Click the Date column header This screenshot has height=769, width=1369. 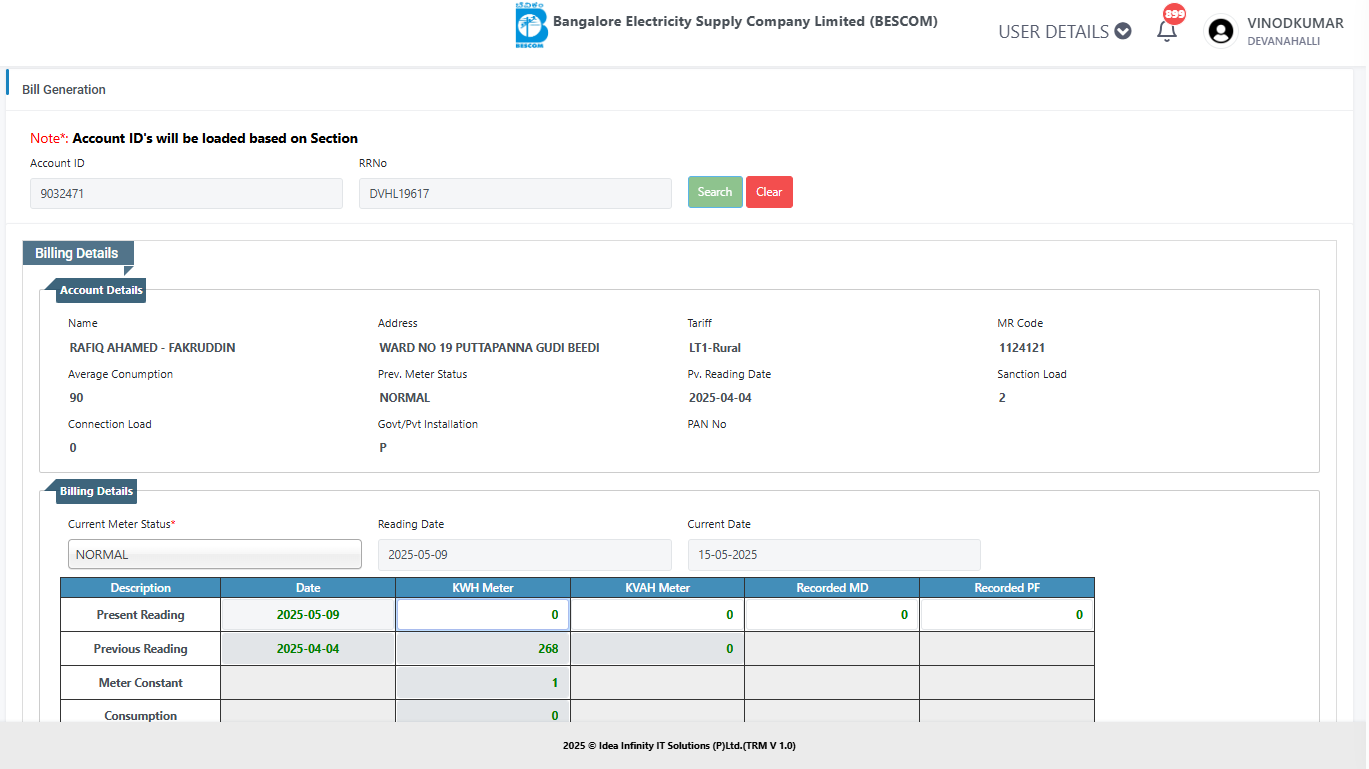click(x=308, y=588)
